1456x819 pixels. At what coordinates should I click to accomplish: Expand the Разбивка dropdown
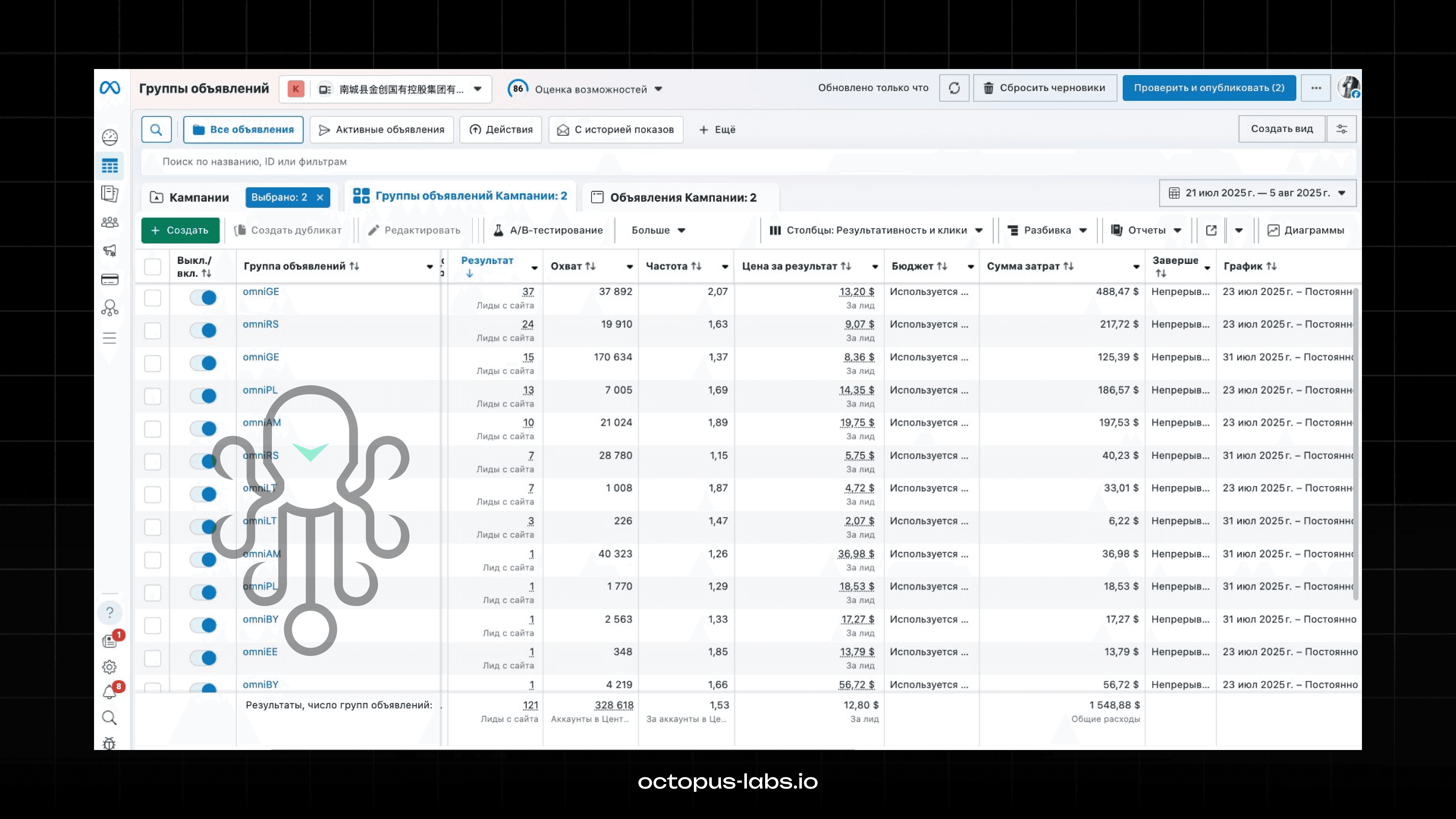1047,230
